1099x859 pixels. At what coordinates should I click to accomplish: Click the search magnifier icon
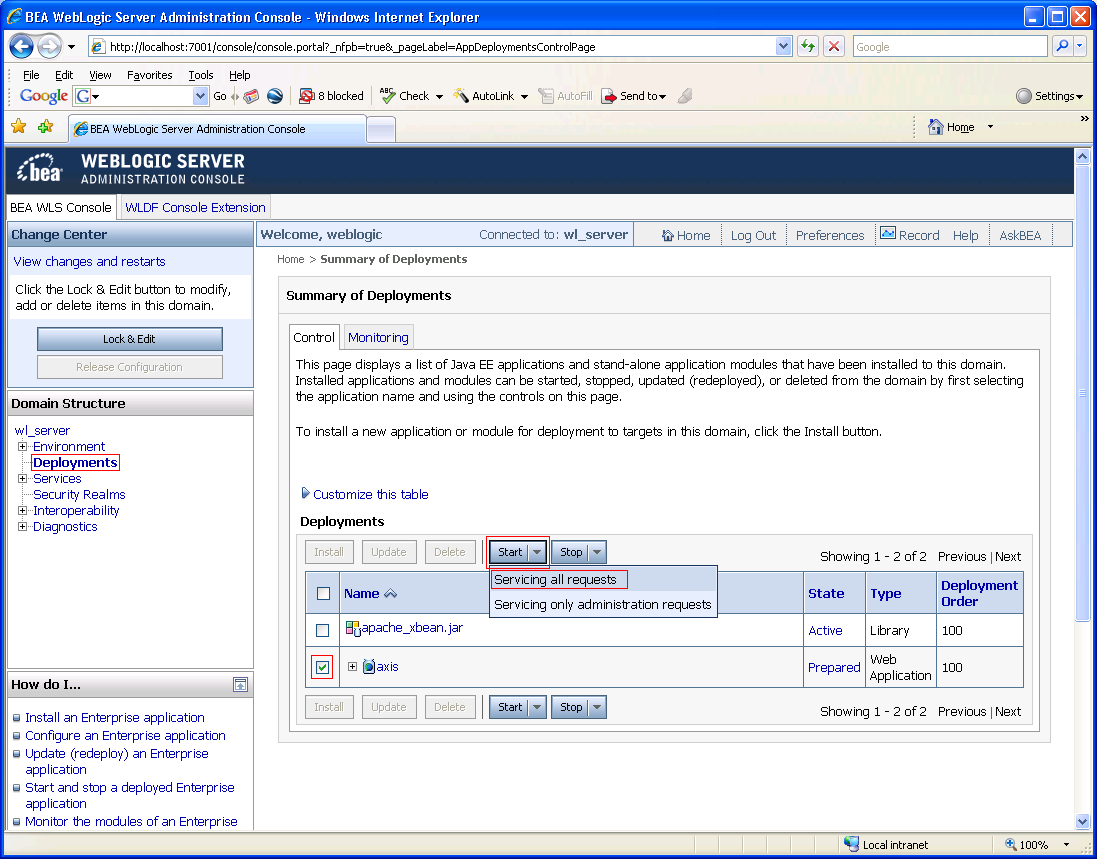(1063, 46)
